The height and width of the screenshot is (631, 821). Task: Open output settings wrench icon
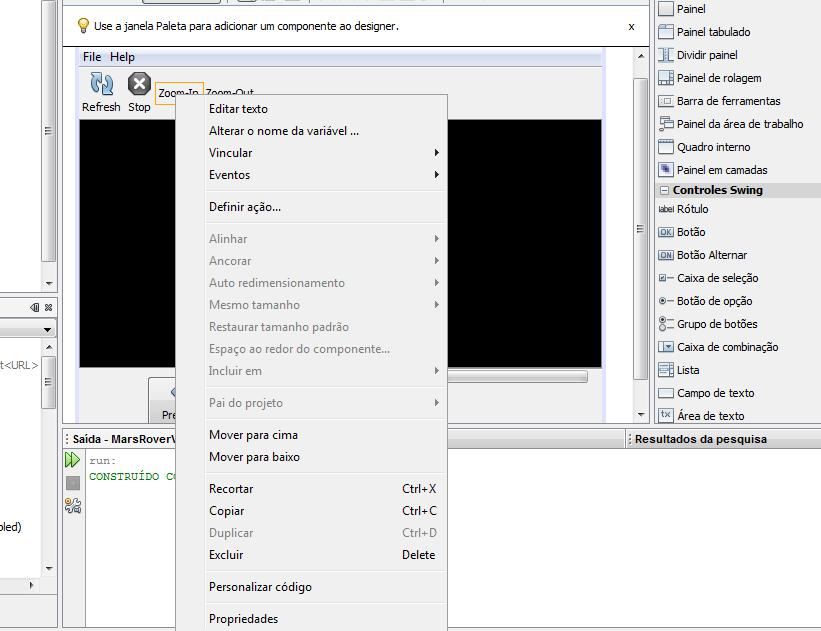[x=73, y=505]
